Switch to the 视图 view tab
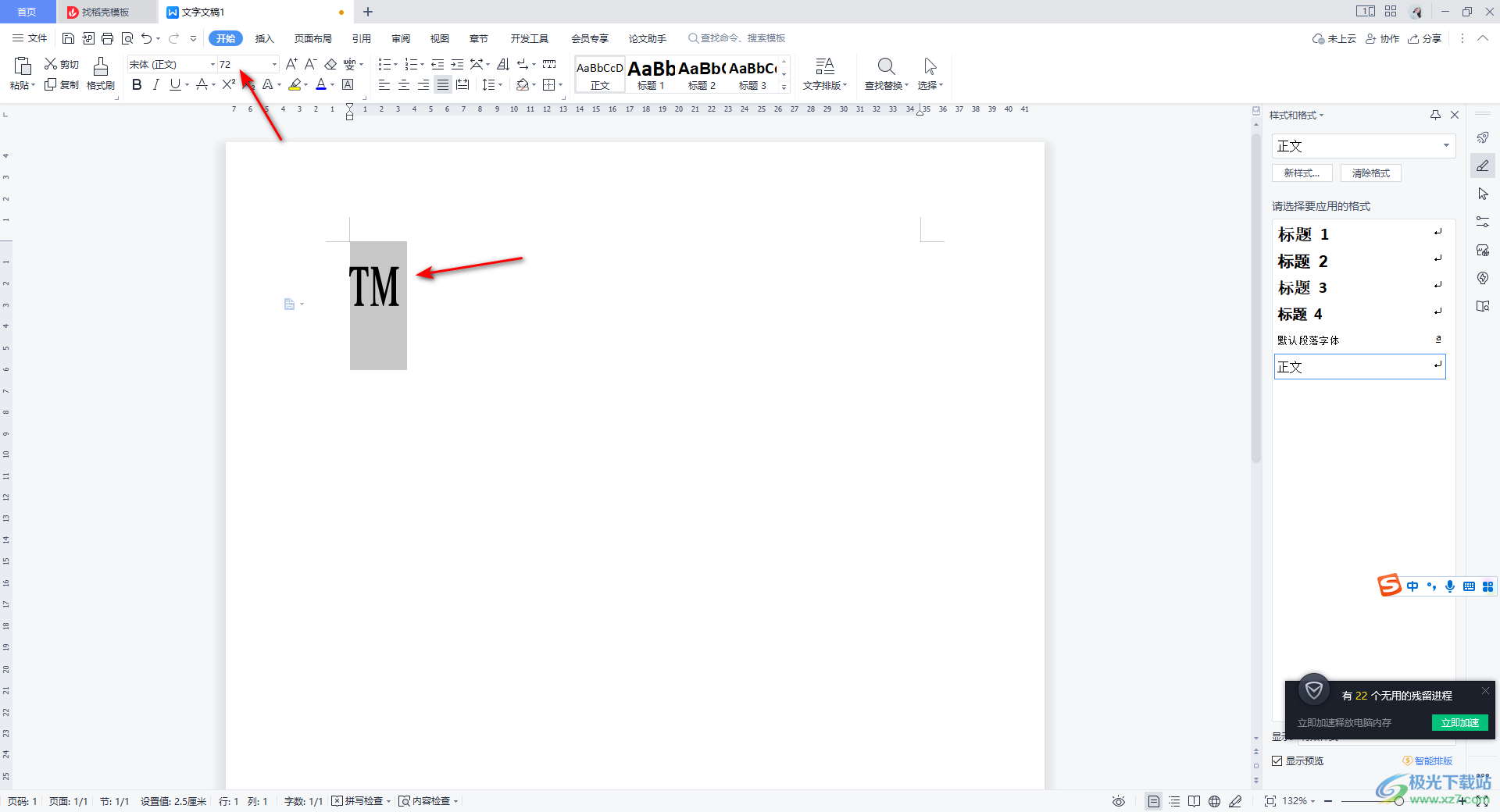This screenshot has width=1500, height=812. (x=440, y=38)
